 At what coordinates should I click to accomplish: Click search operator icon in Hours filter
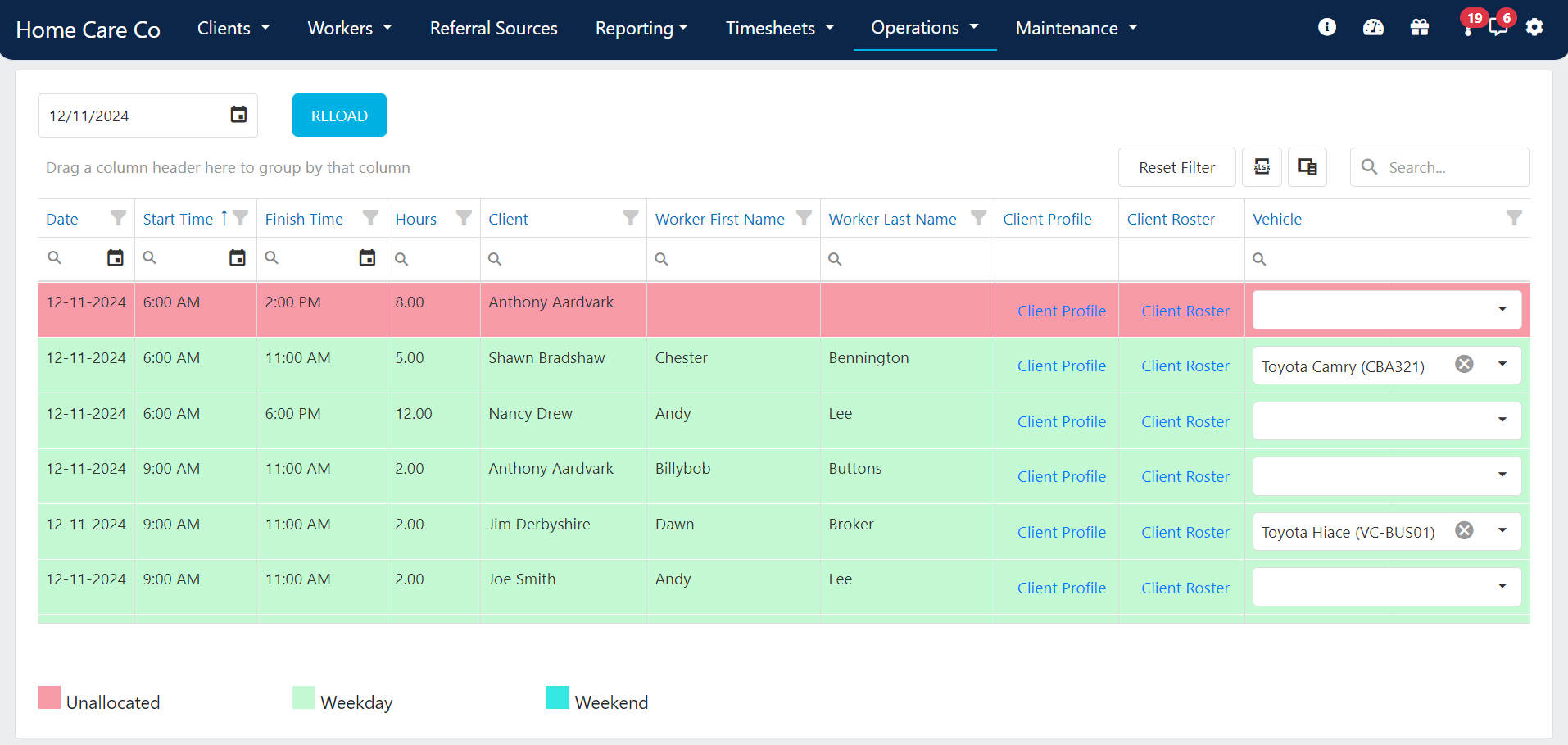point(401,259)
